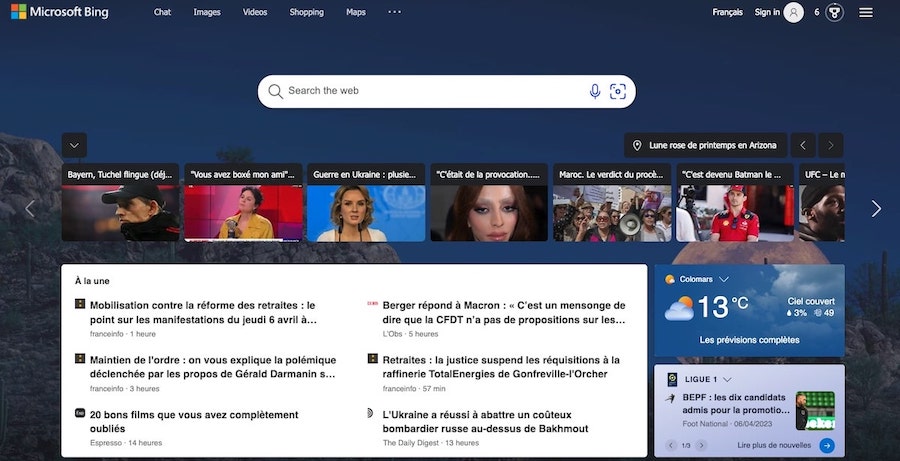Click the 13 °C temperature

[723, 307]
